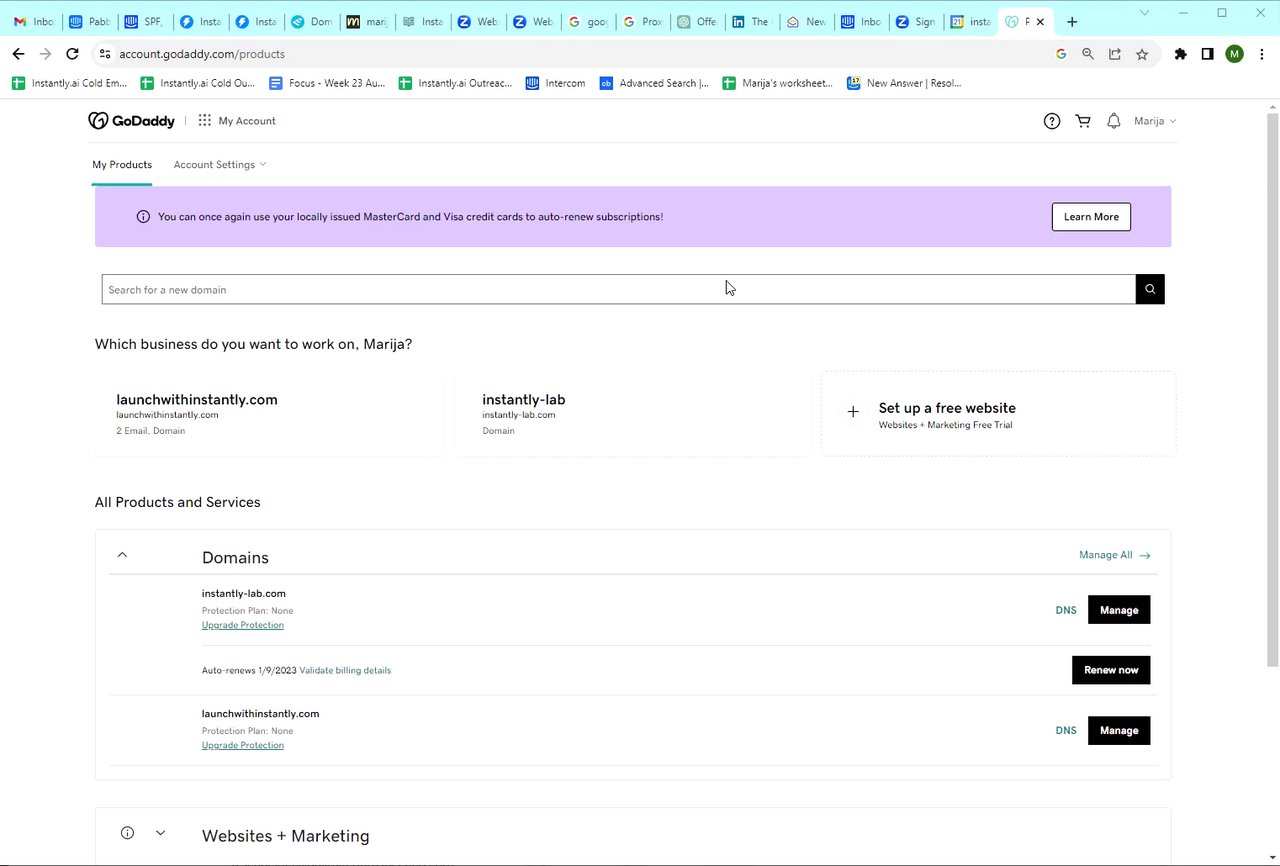Image resolution: width=1280 pixels, height=866 pixels.
Task: Click the launchwithinstantly.com domain name in Domains
Action: pyautogui.click(x=260, y=714)
